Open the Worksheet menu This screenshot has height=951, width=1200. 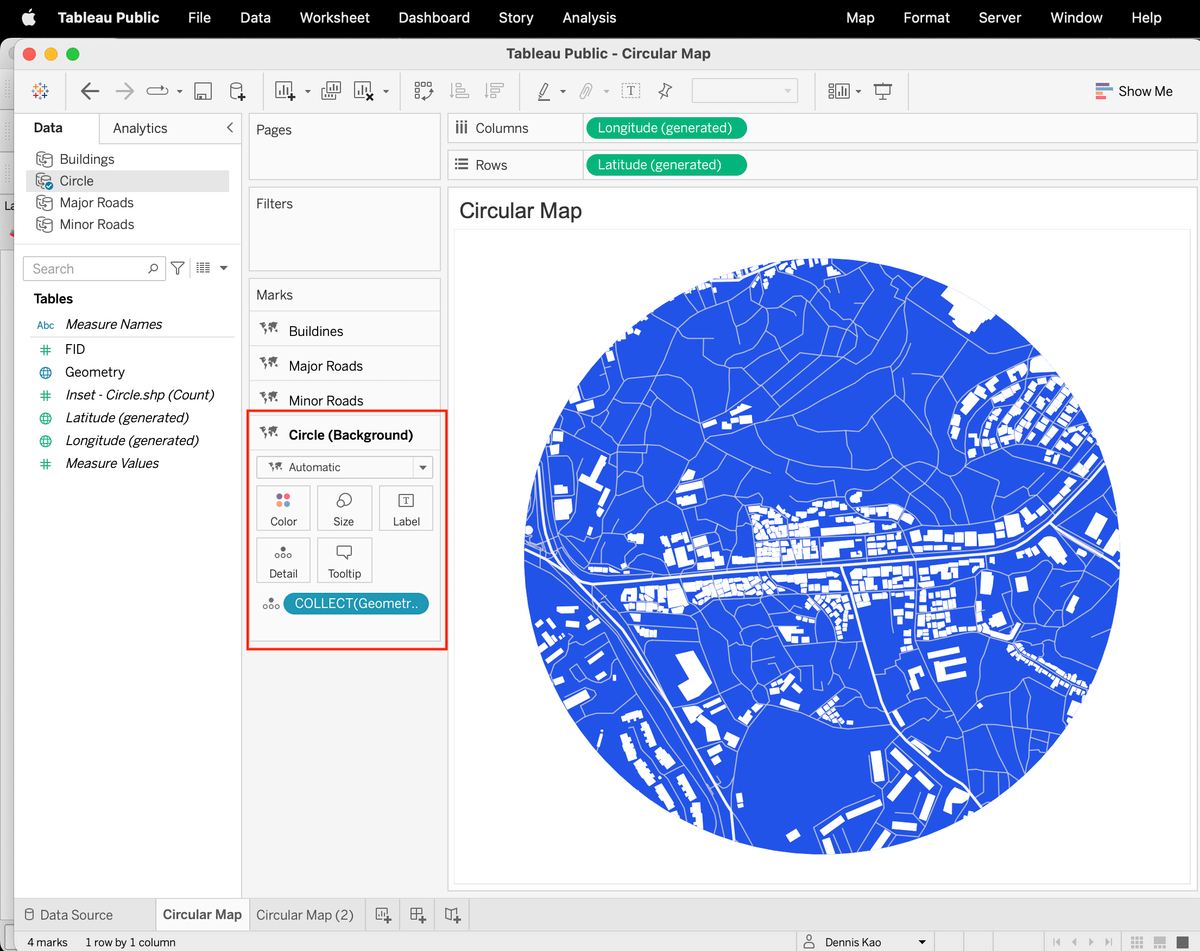click(335, 17)
